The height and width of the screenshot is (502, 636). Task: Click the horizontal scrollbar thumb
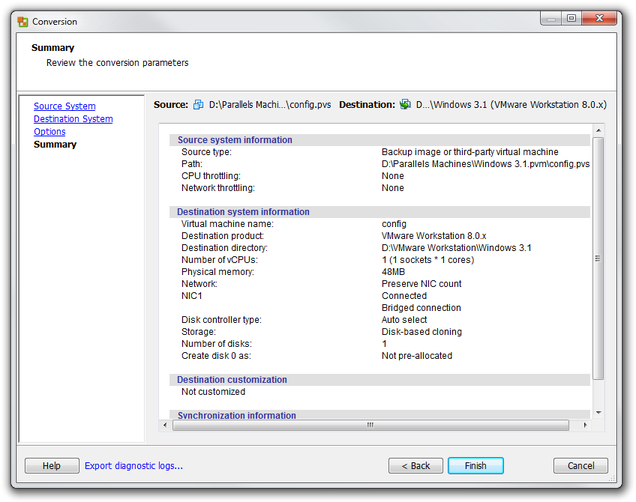pyautogui.click(x=370, y=425)
